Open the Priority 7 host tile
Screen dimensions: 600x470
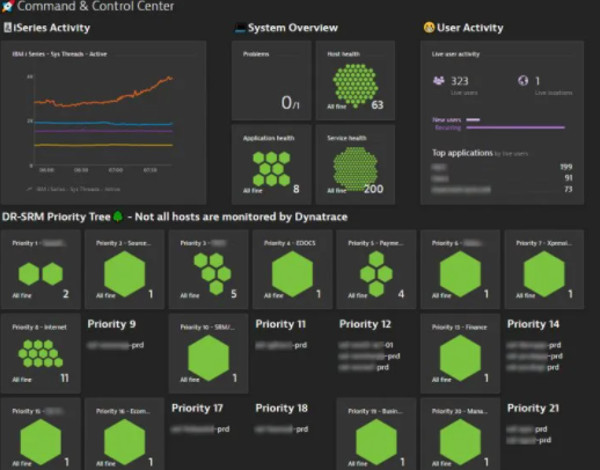point(544,269)
